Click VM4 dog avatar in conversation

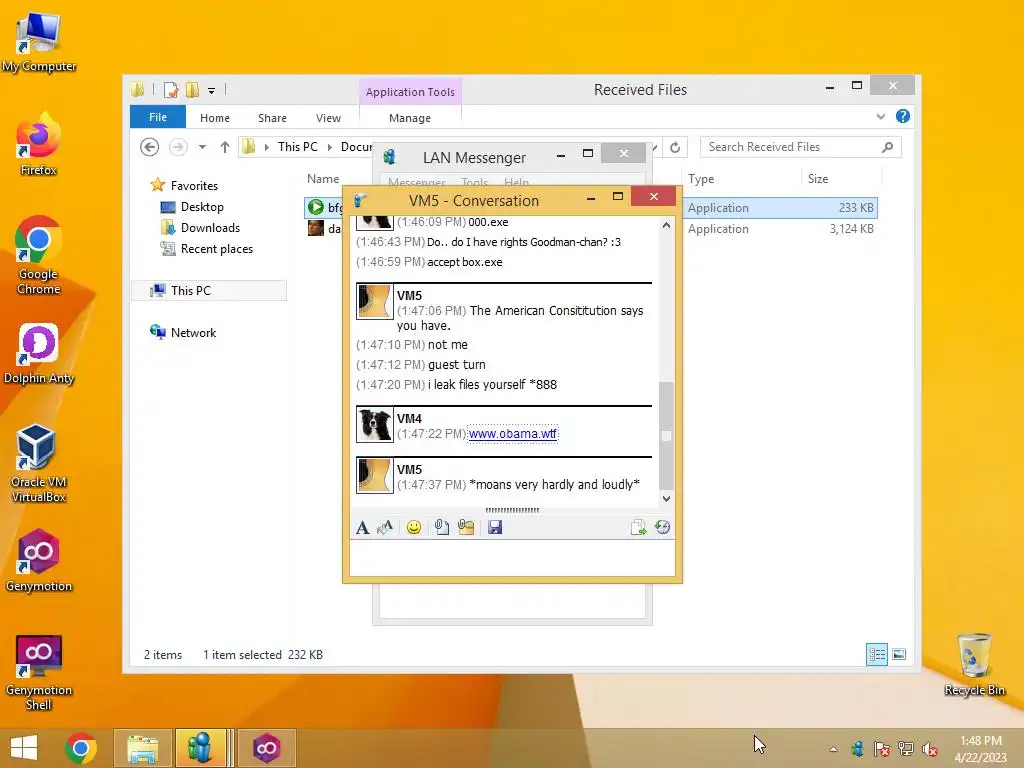(375, 424)
